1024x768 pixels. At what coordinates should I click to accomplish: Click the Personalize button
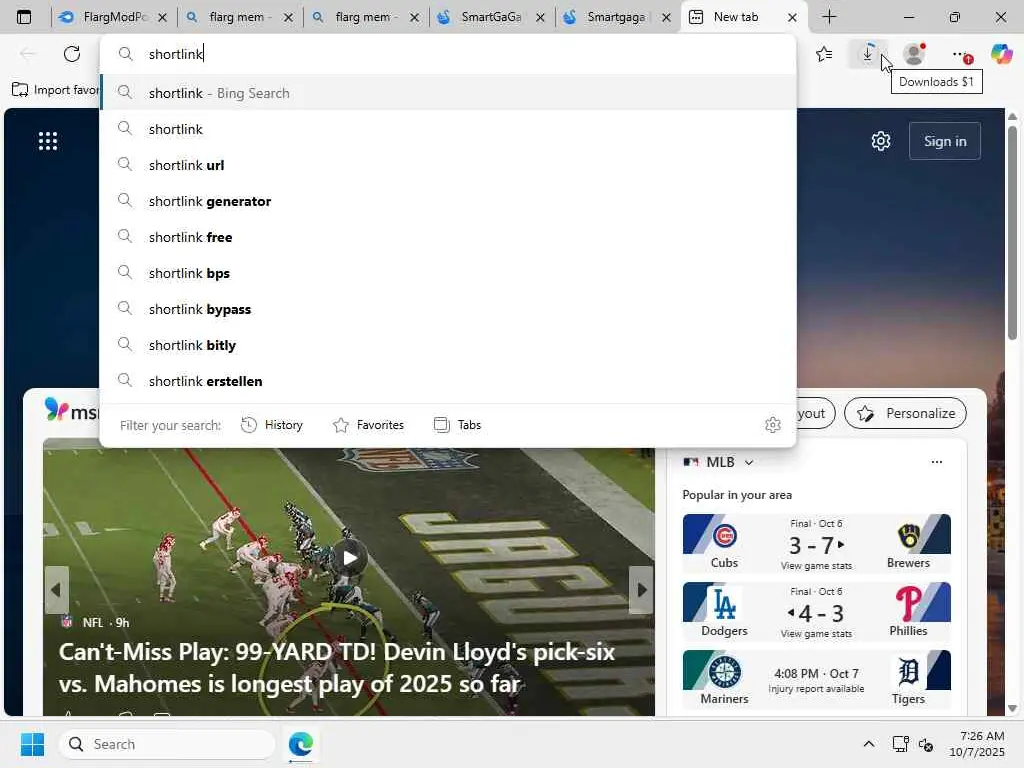[905, 413]
